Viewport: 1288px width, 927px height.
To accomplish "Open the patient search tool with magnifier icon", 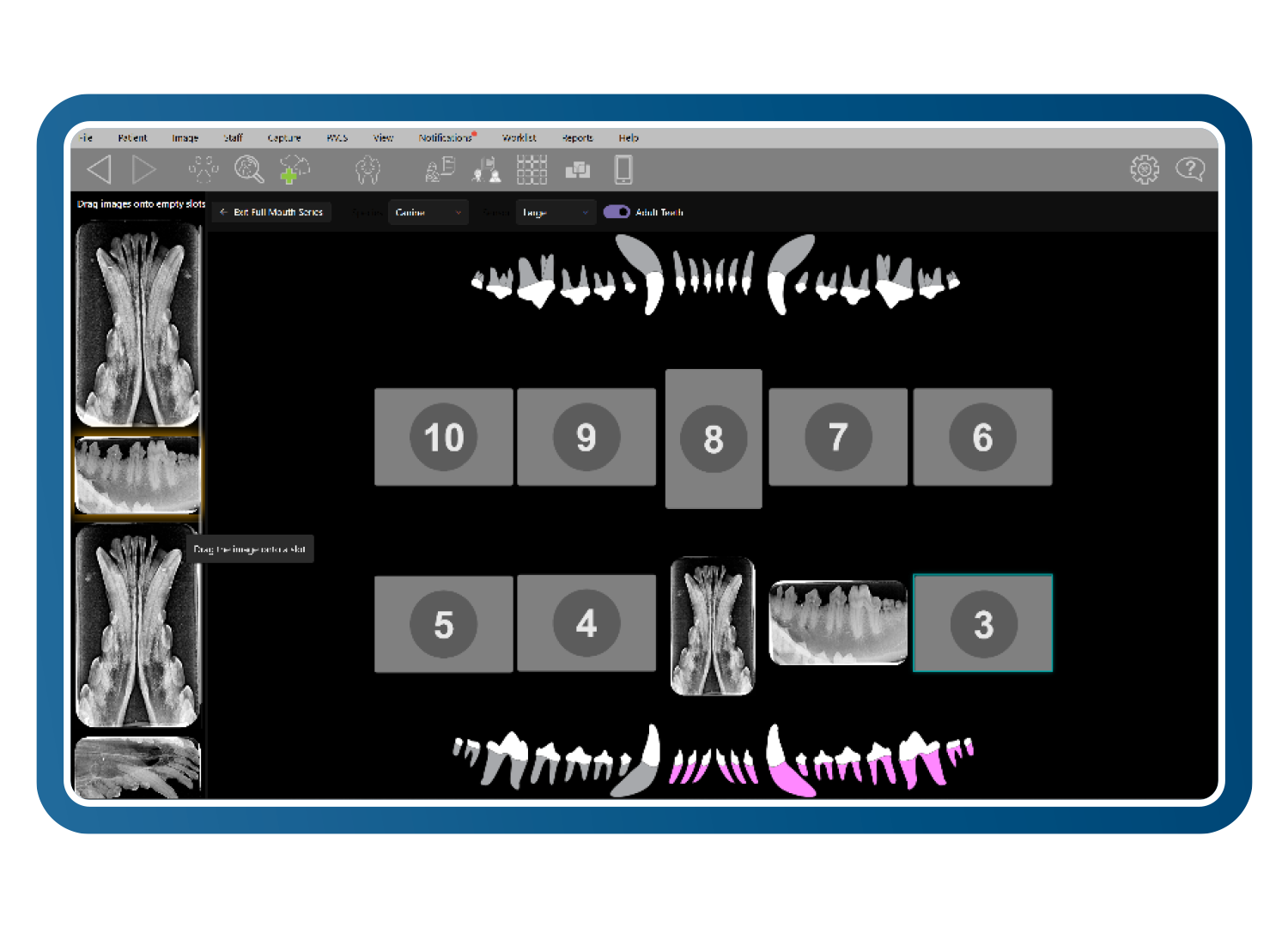I will [249, 169].
